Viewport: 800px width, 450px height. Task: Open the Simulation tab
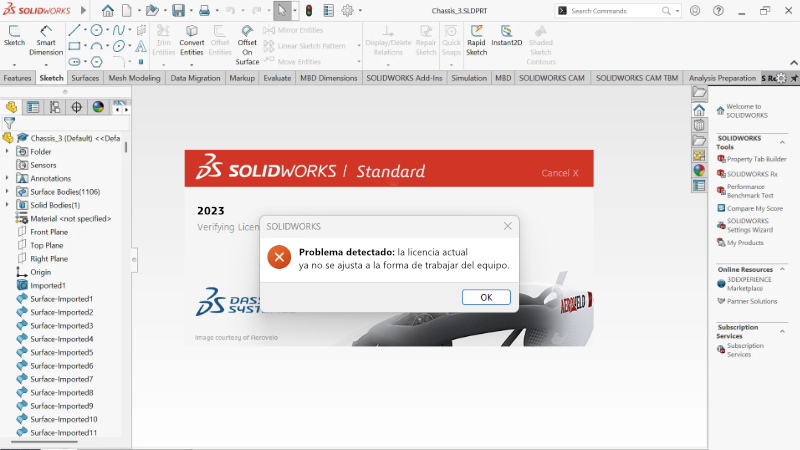(469, 78)
